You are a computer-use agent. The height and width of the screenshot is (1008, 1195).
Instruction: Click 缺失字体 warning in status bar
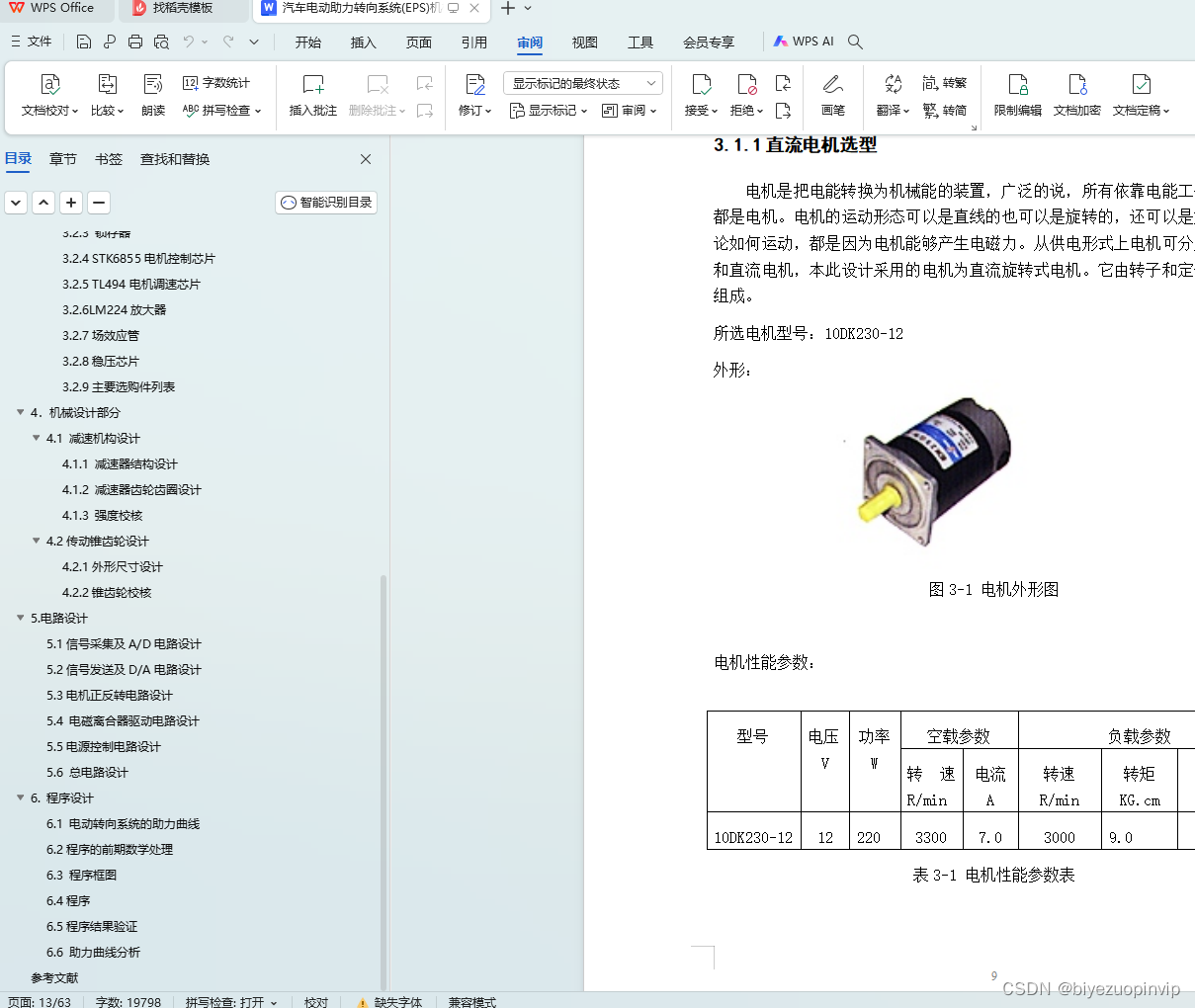pyautogui.click(x=389, y=1000)
